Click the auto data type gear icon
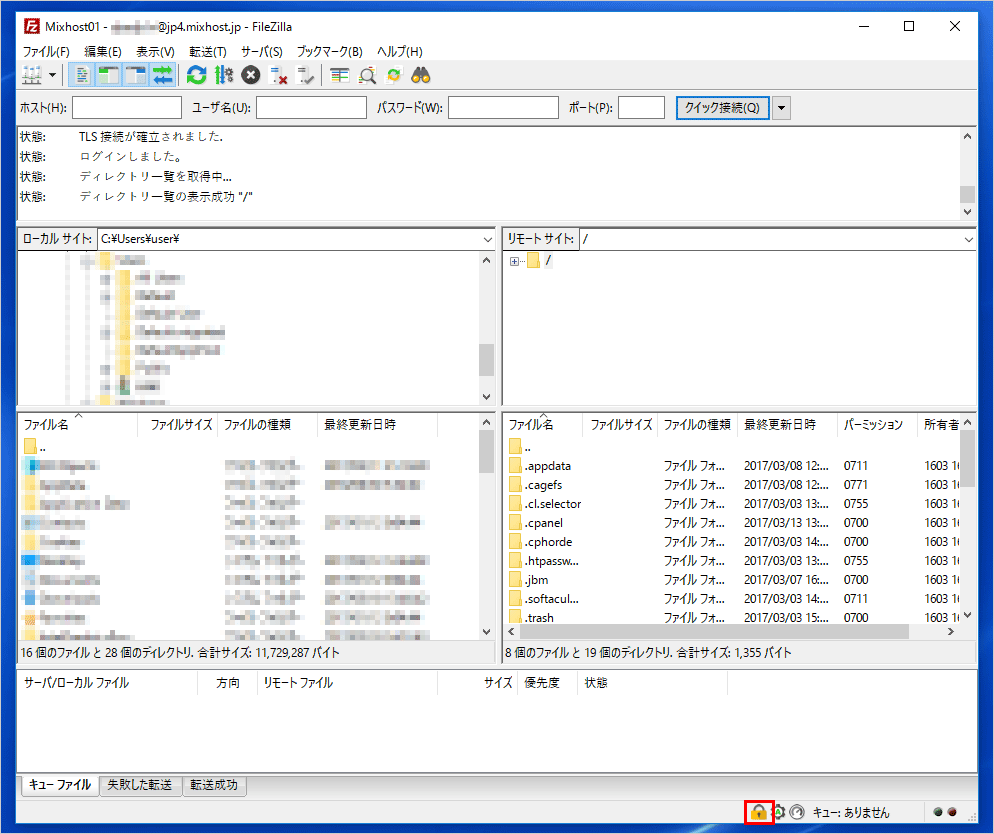 click(779, 812)
